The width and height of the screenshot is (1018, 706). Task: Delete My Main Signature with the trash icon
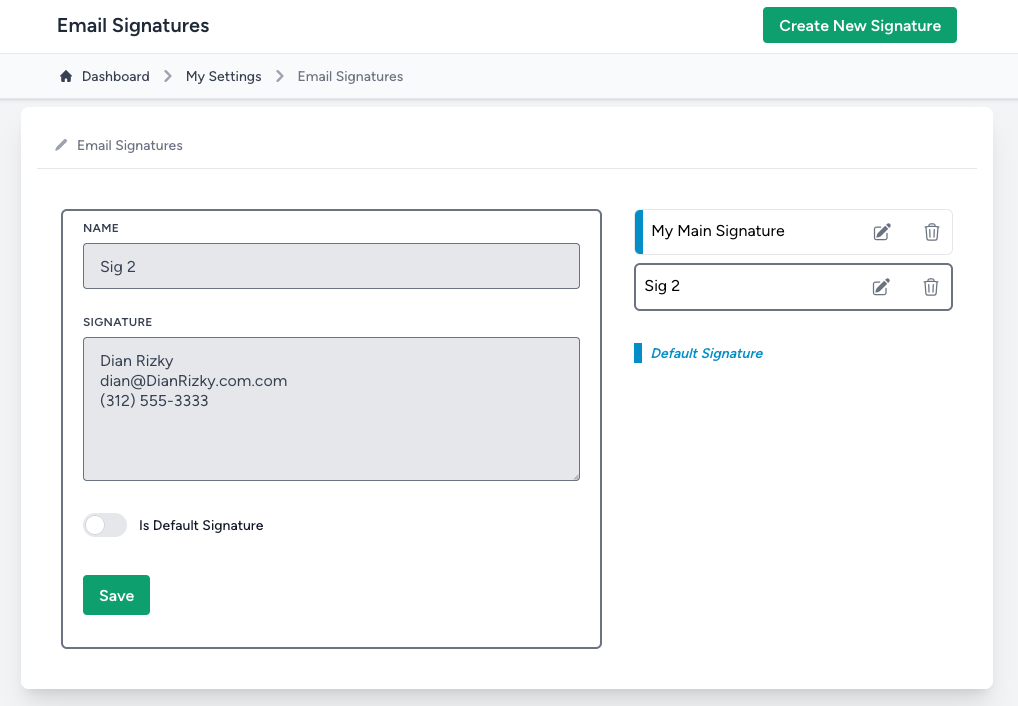[x=931, y=231]
